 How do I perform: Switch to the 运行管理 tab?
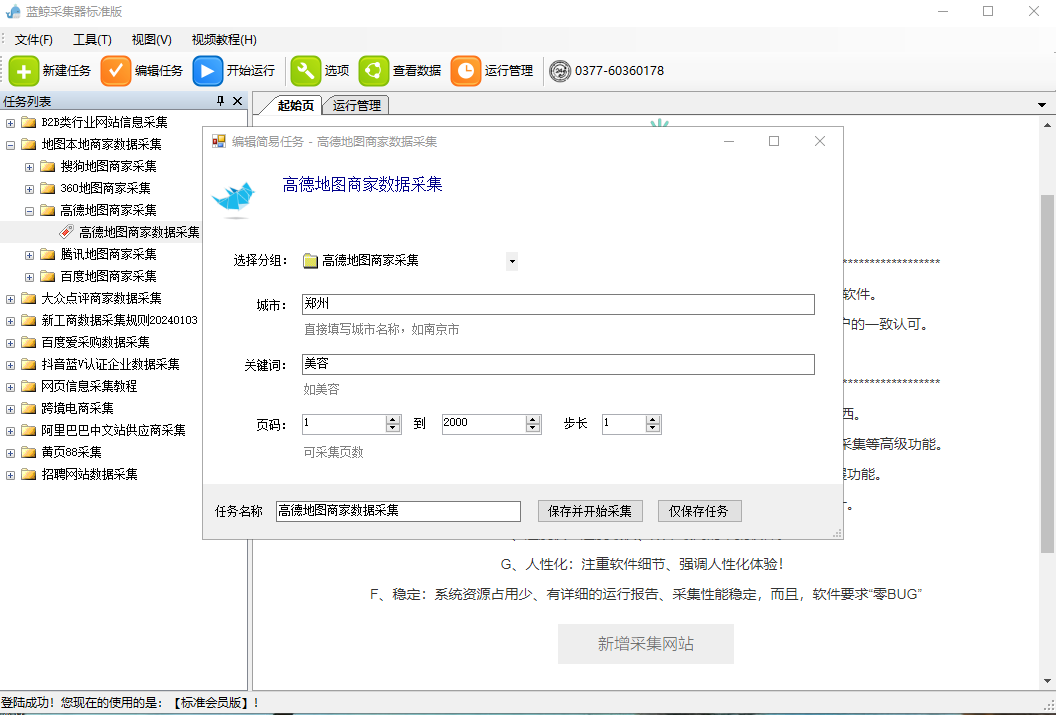(x=356, y=106)
